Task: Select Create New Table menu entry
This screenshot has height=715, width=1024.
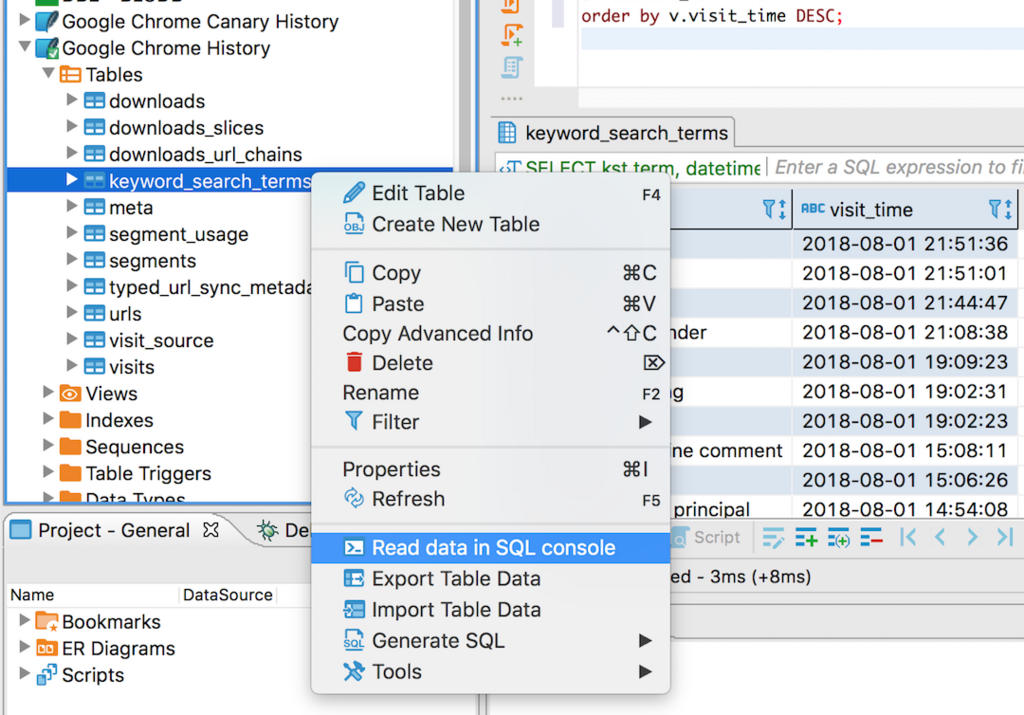Action: [x=490, y=224]
